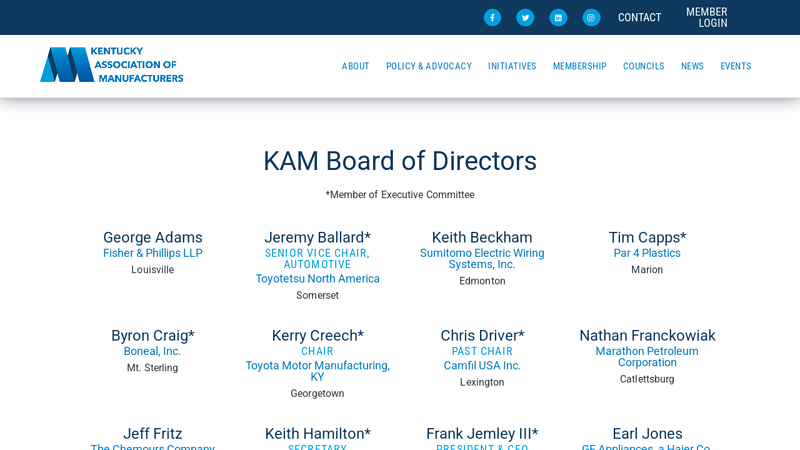Viewport: 800px width, 450px height.
Task: Open the News menu
Action: point(692,66)
